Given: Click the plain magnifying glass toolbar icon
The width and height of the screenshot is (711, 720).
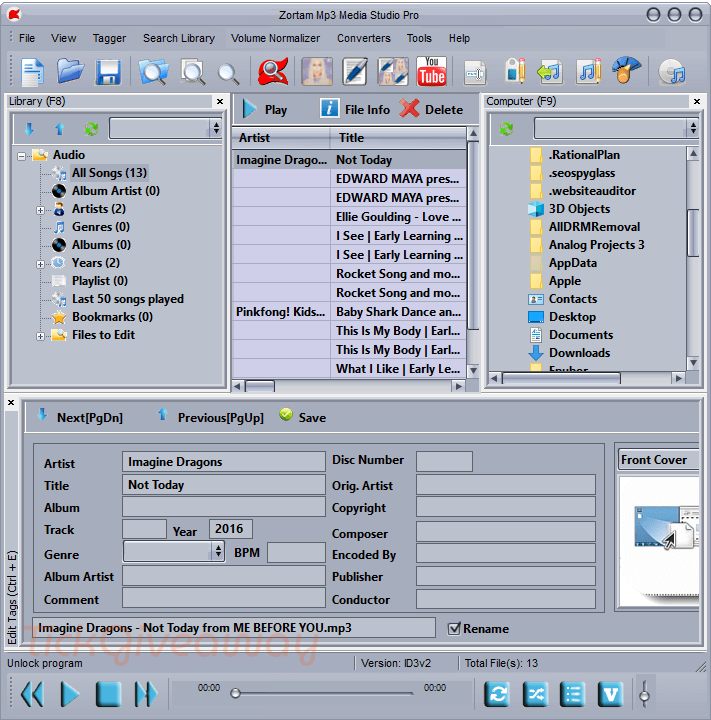Looking at the screenshot, I should 228,73.
